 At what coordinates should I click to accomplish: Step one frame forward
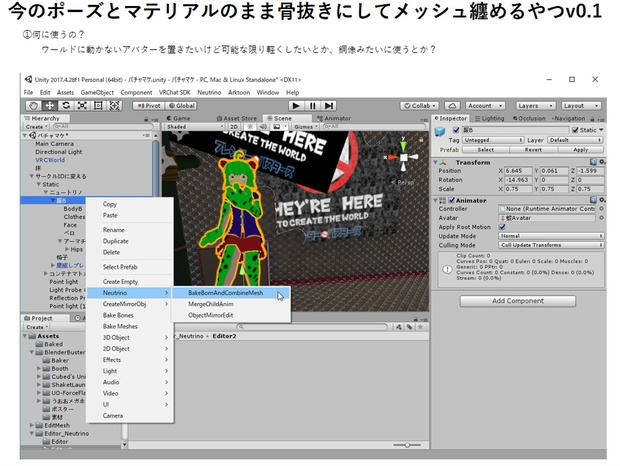coord(329,106)
